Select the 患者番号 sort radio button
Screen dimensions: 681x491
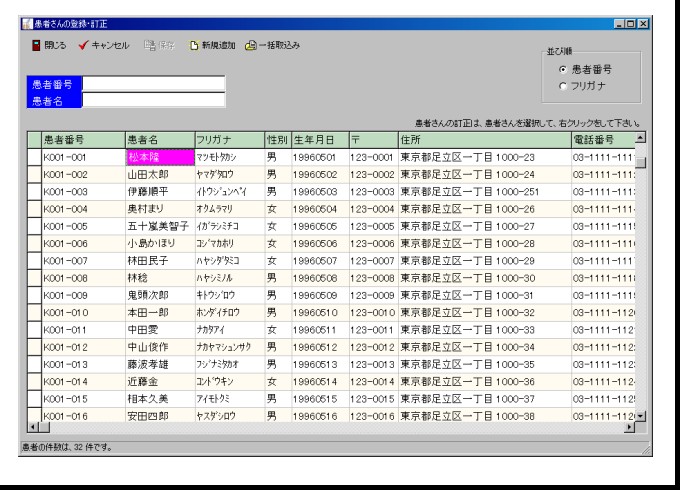tap(563, 69)
